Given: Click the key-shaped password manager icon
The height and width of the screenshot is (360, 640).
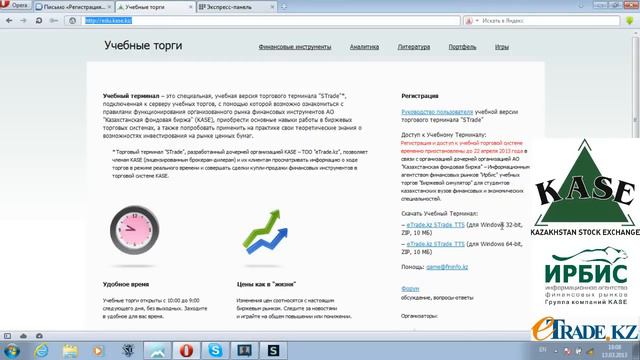Looking at the screenshot, I should click(x=53, y=20).
